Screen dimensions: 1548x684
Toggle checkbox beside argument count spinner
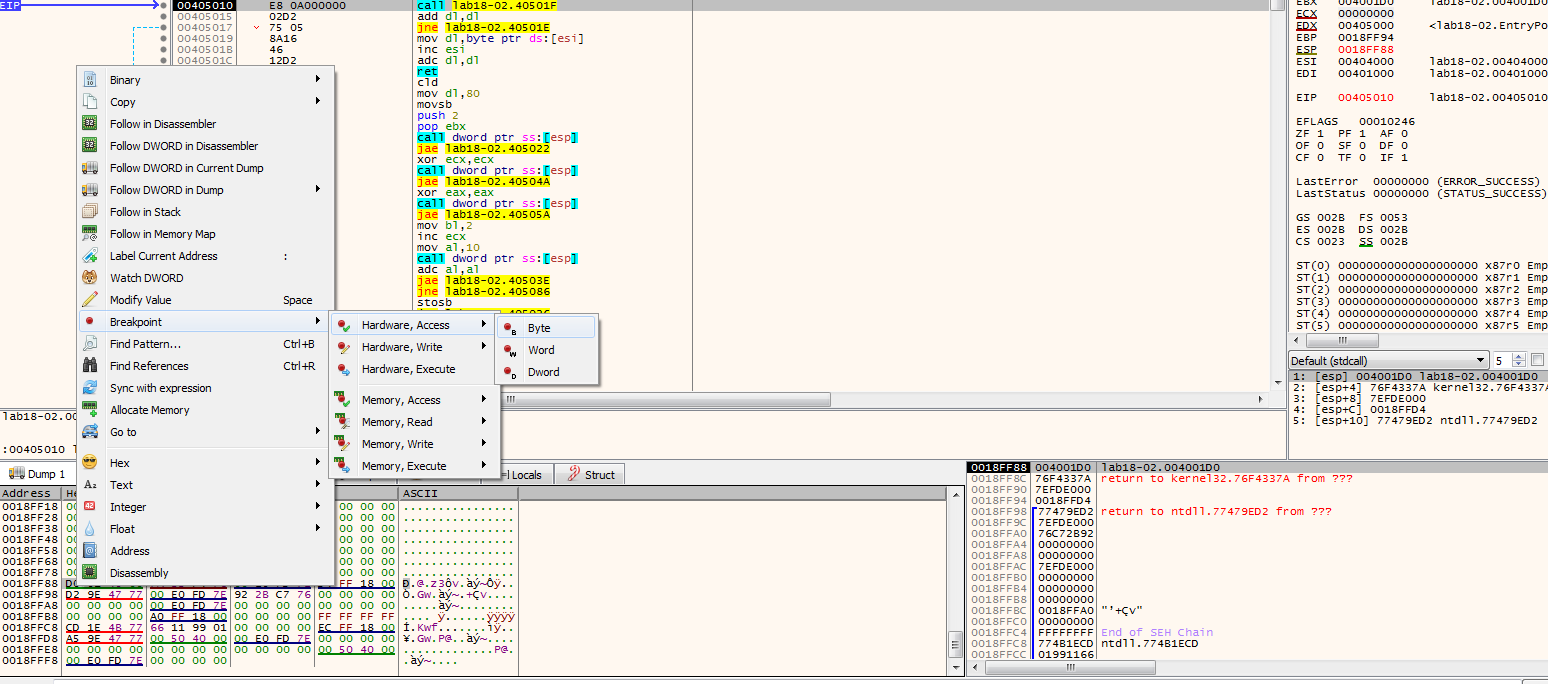(1538, 360)
